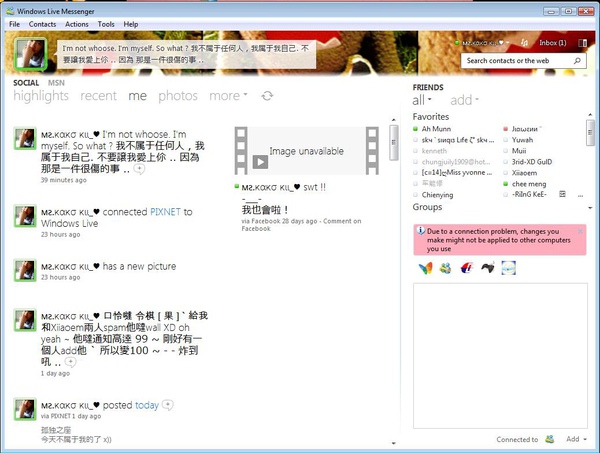Select the SOCIAL view
600x453 pixels.
(26, 83)
